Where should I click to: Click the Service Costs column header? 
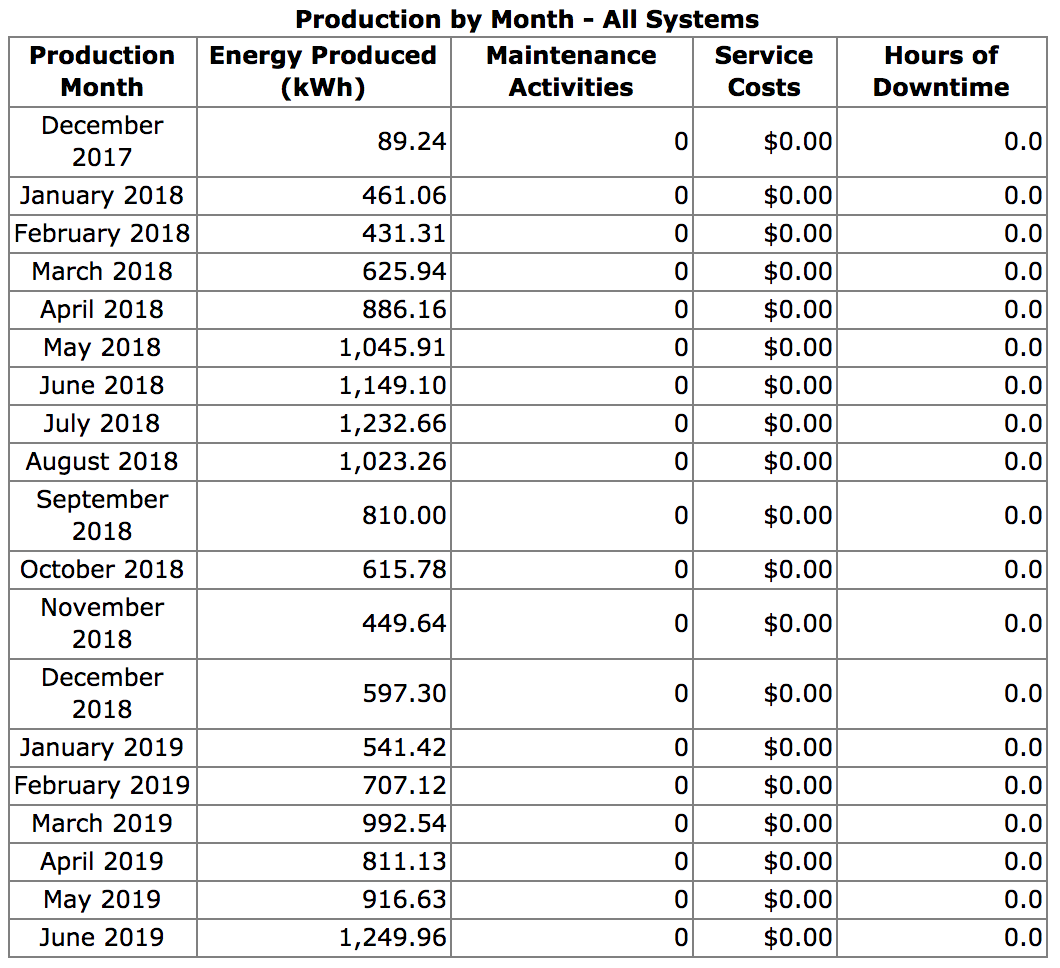[x=764, y=71]
